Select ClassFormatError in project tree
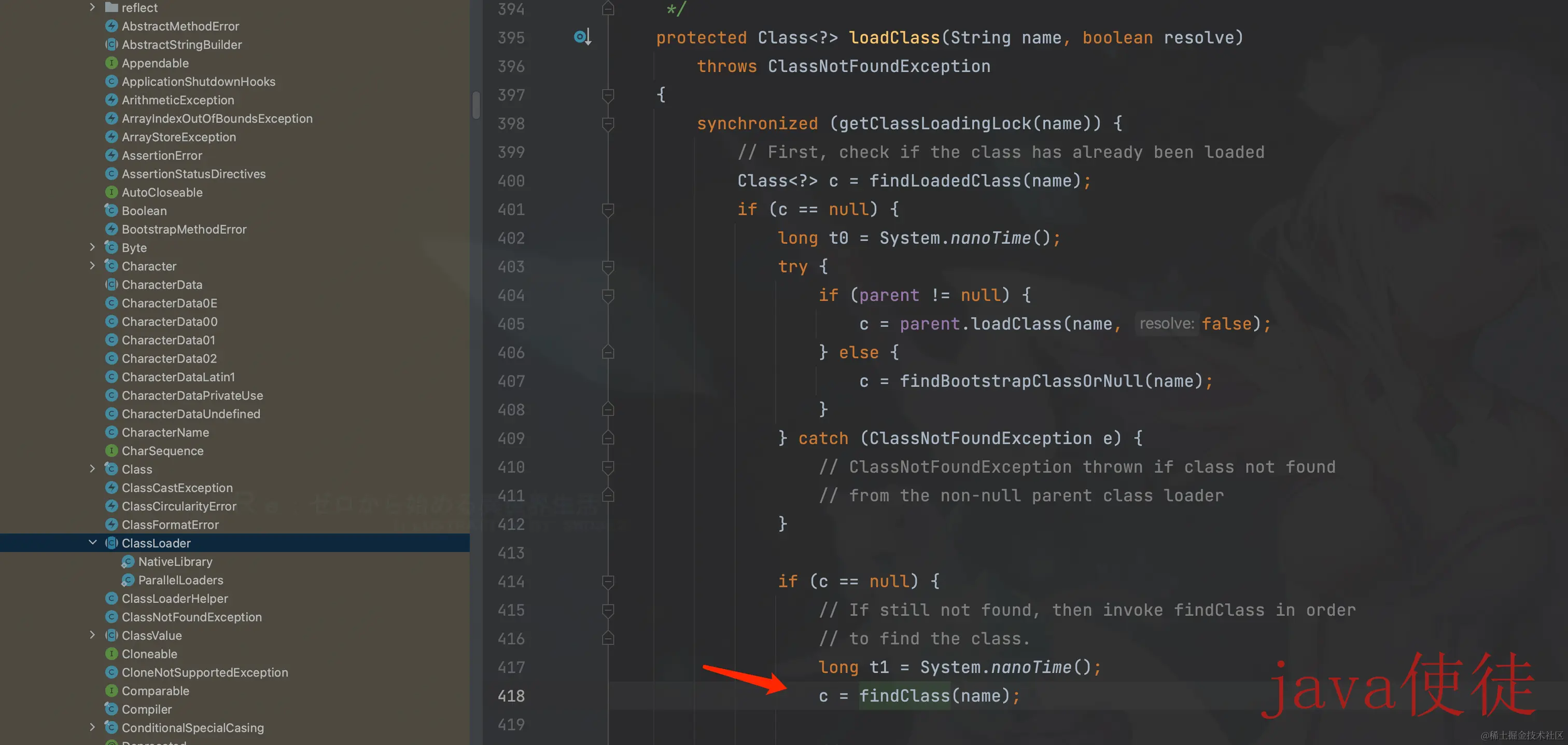The image size is (1568, 745). coord(171,525)
